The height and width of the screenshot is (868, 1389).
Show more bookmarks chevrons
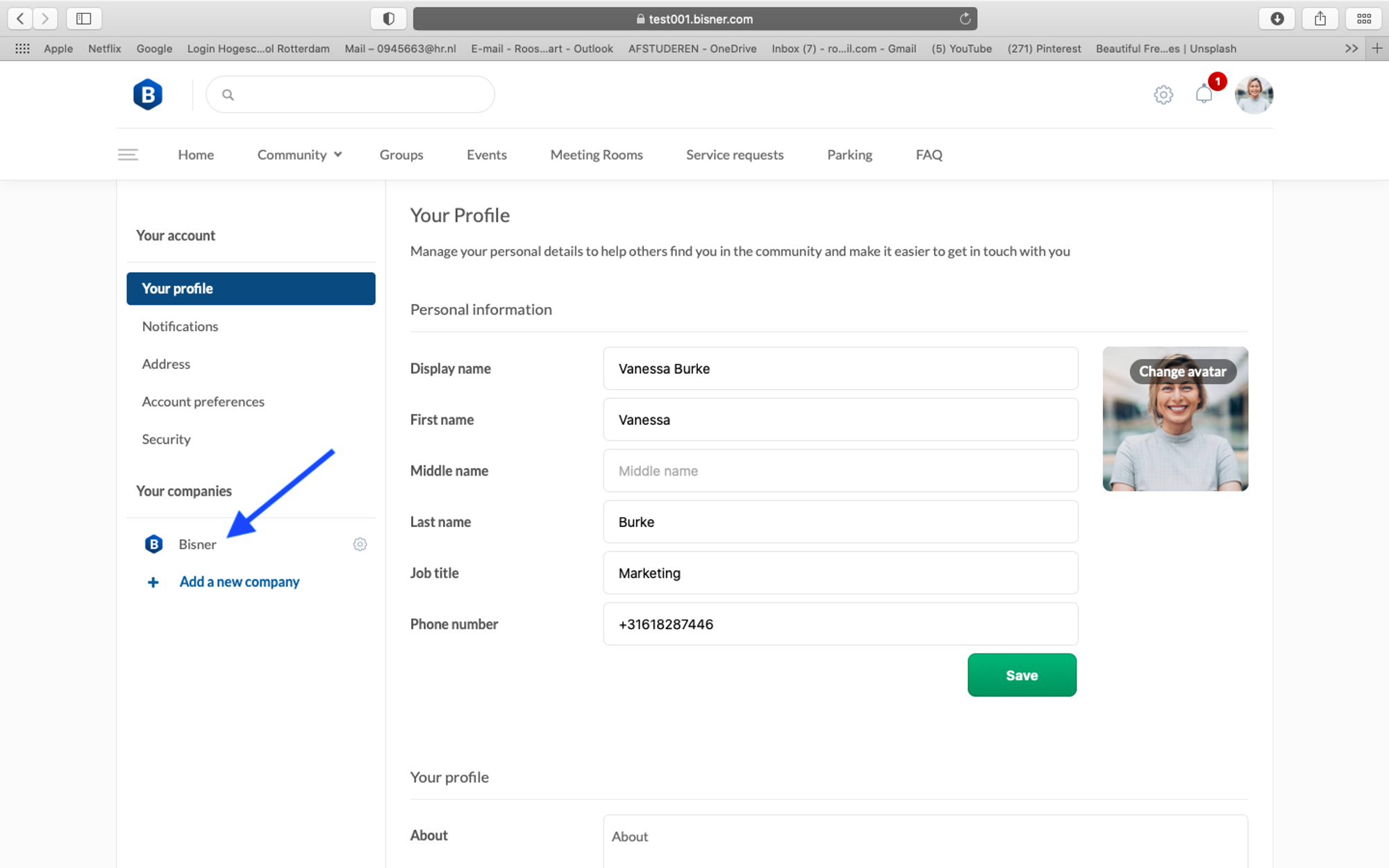[1351, 49]
